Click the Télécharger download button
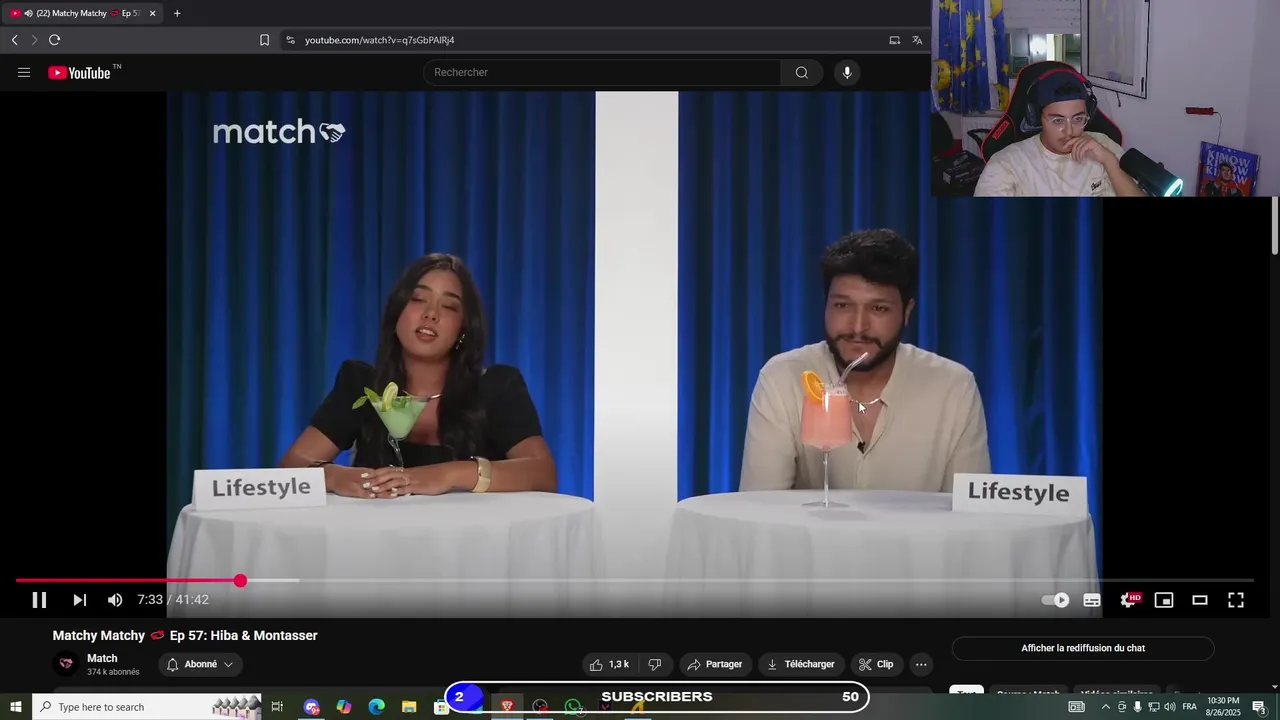Screen dimensions: 1280x720 click(x=800, y=664)
